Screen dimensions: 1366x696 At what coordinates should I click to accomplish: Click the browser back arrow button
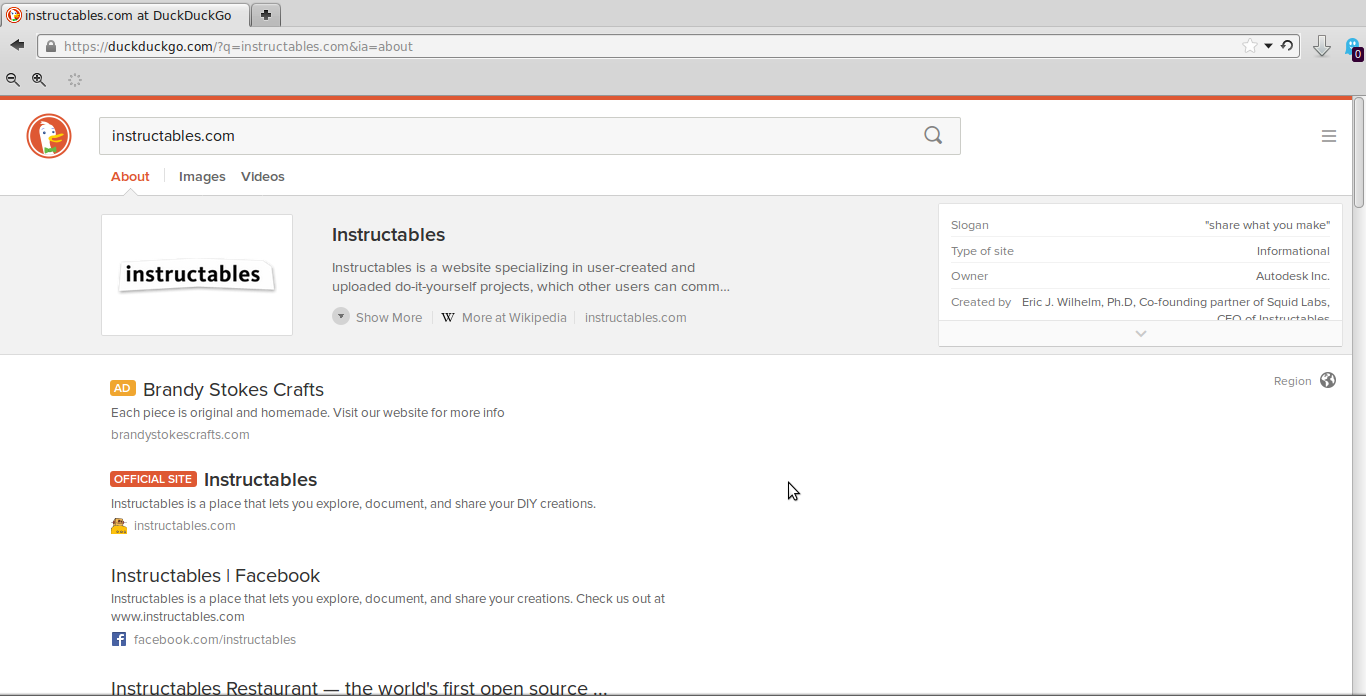click(x=17, y=46)
